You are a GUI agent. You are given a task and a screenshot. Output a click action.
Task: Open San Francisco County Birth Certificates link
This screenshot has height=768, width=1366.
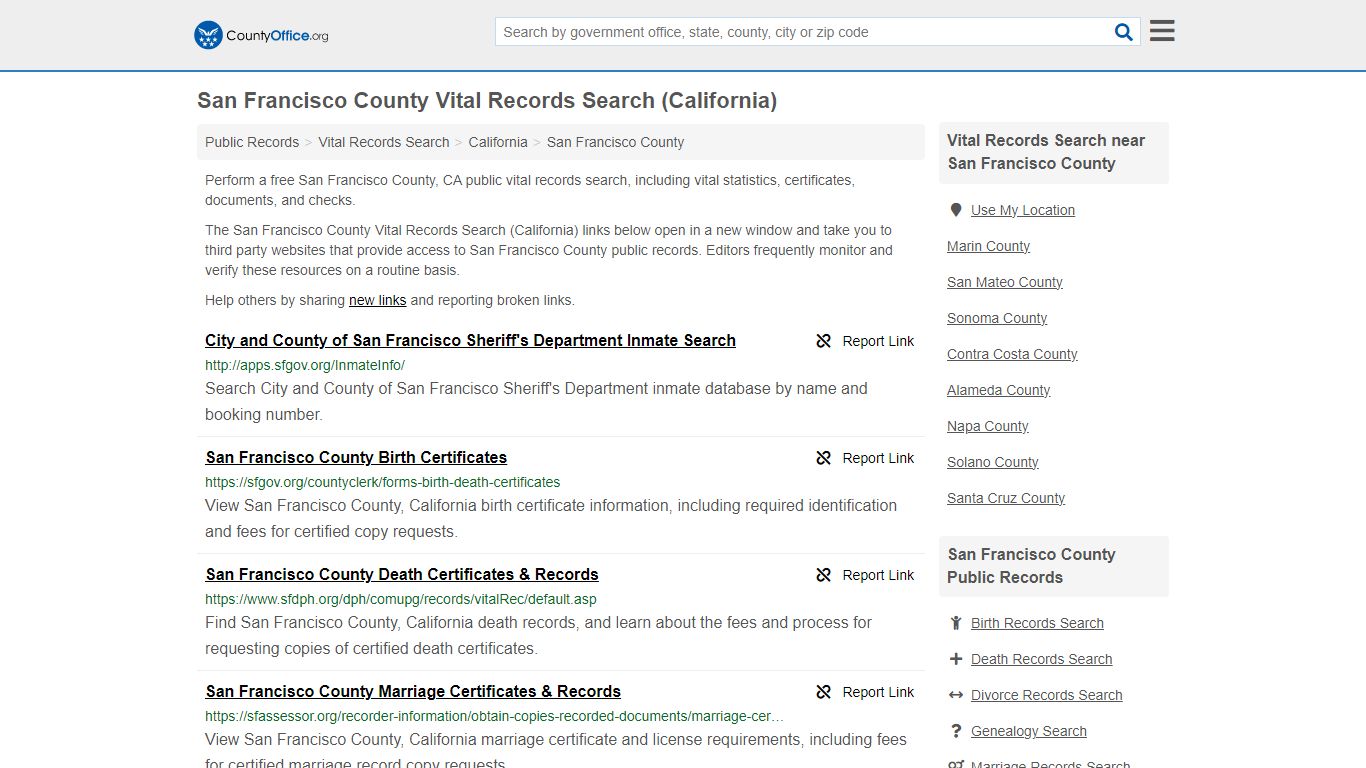356,457
